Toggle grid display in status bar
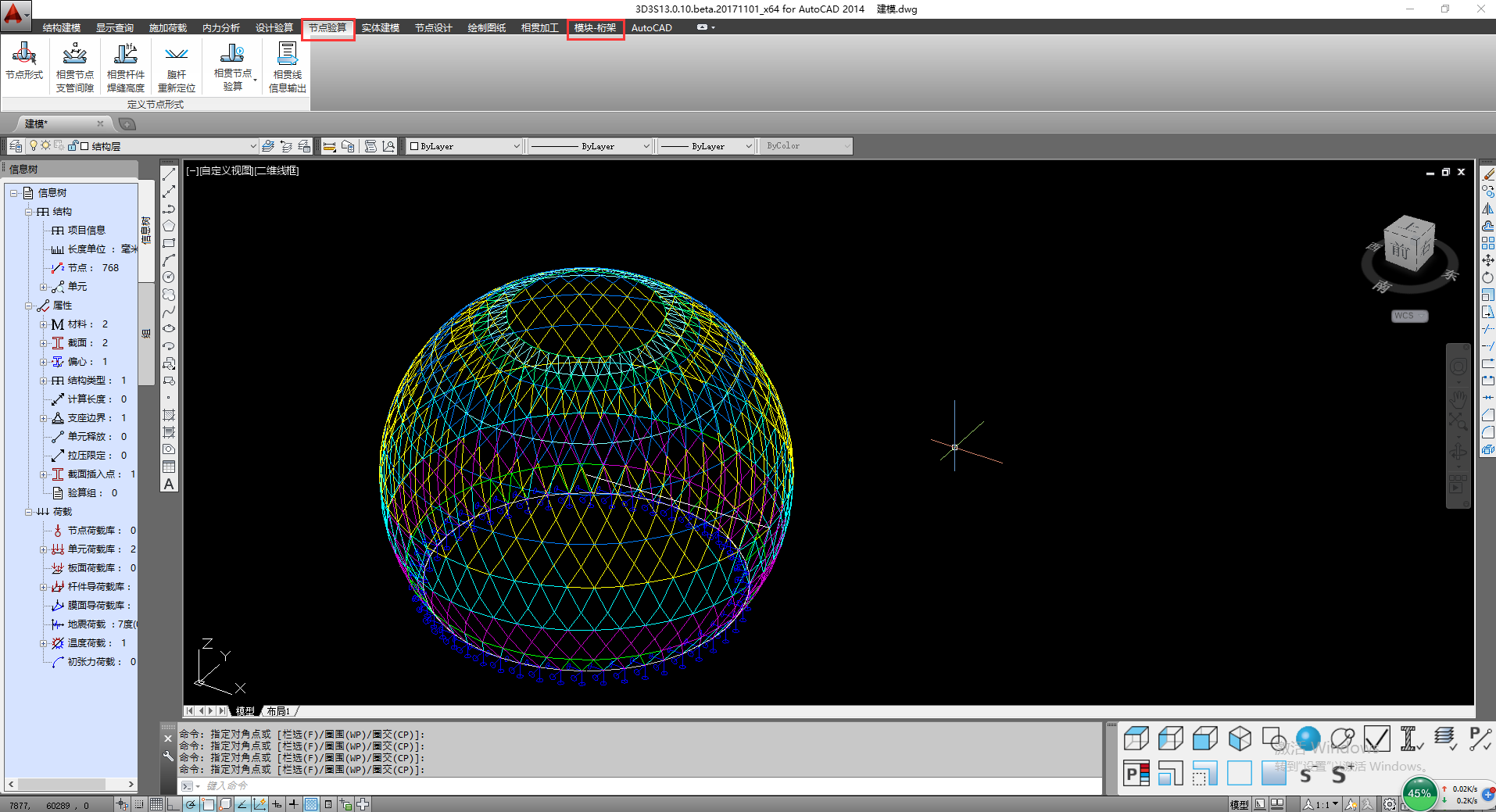This screenshot has height=812, width=1496. click(x=156, y=804)
